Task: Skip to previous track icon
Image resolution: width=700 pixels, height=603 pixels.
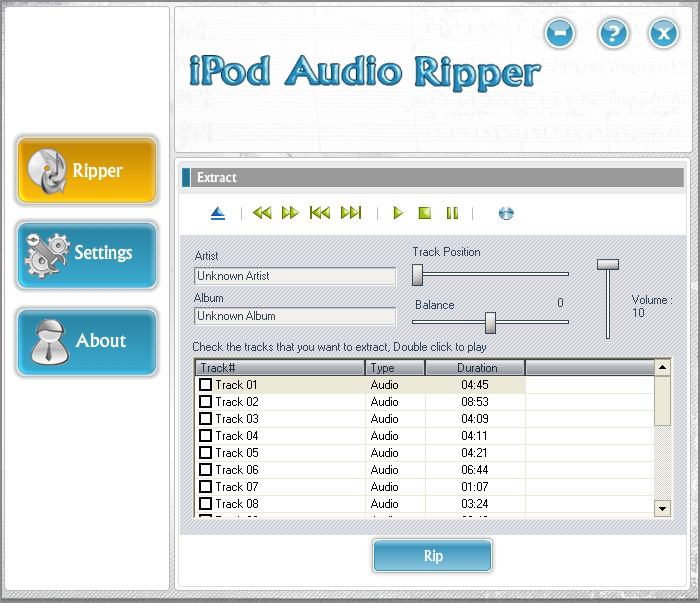Action: coord(320,213)
